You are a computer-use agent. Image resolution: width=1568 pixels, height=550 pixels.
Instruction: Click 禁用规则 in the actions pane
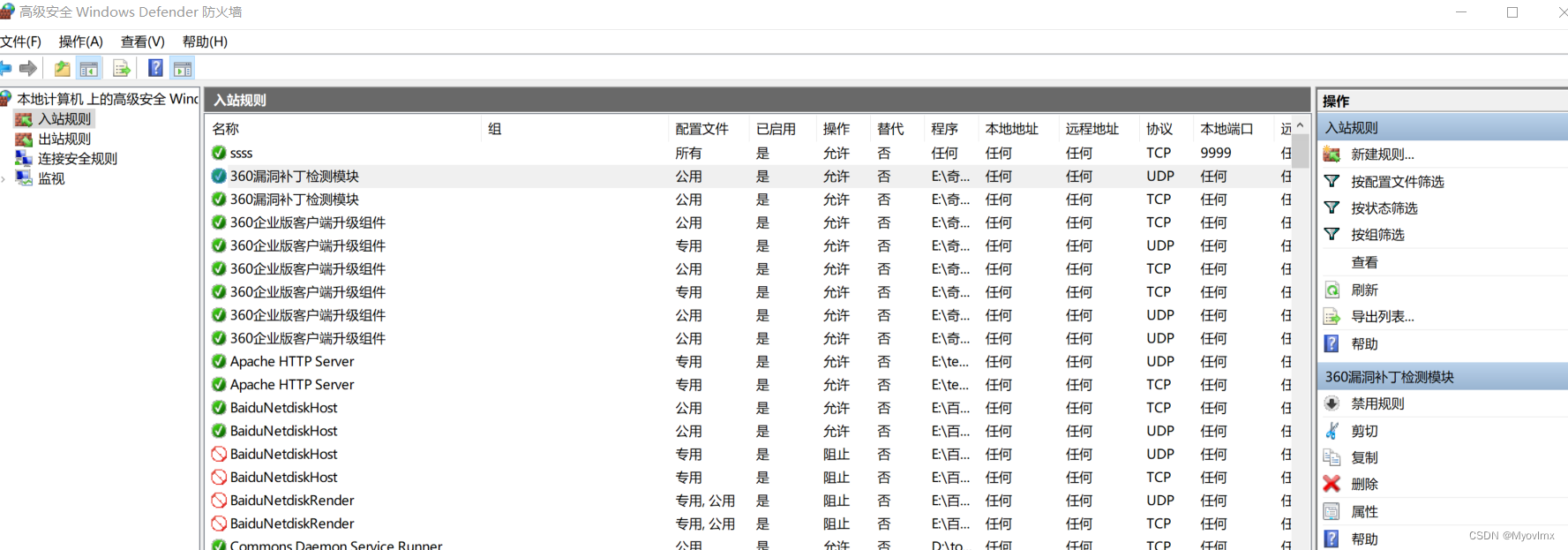tap(1377, 403)
